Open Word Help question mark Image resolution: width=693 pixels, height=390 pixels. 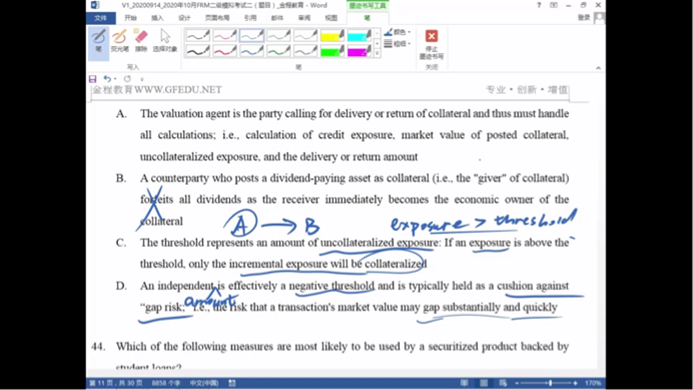(x=538, y=5)
